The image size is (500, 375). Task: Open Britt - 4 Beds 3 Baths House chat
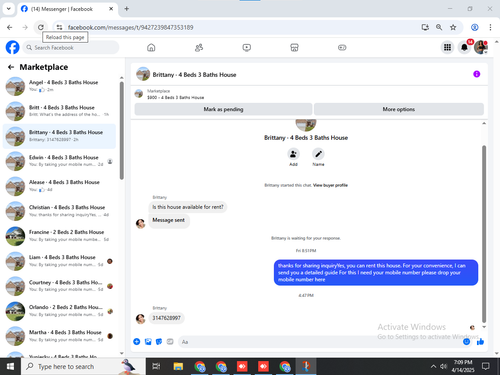(59, 111)
